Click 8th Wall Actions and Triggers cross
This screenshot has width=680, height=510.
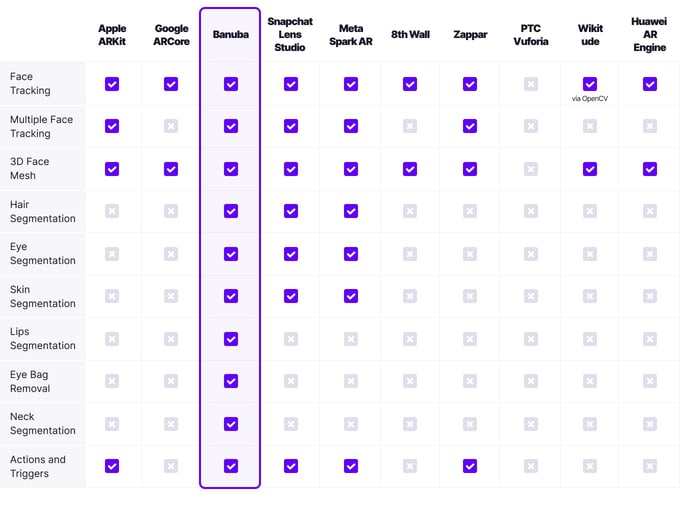(410, 466)
